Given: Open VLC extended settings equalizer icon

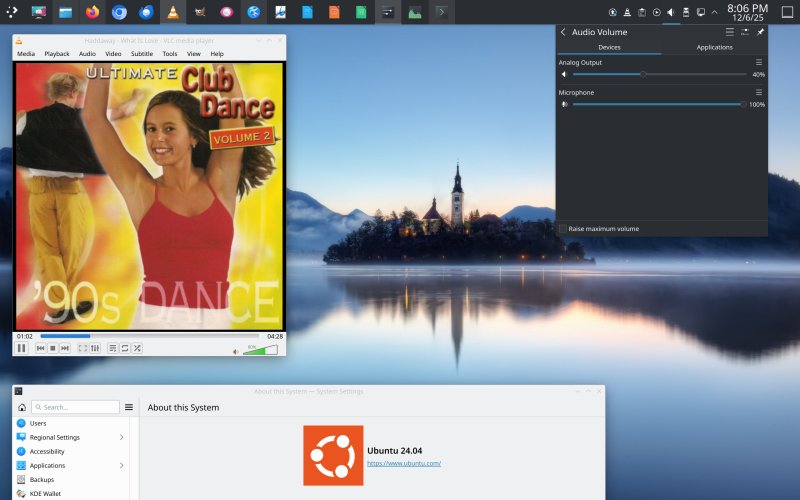Looking at the screenshot, I should (x=95, y=348).
